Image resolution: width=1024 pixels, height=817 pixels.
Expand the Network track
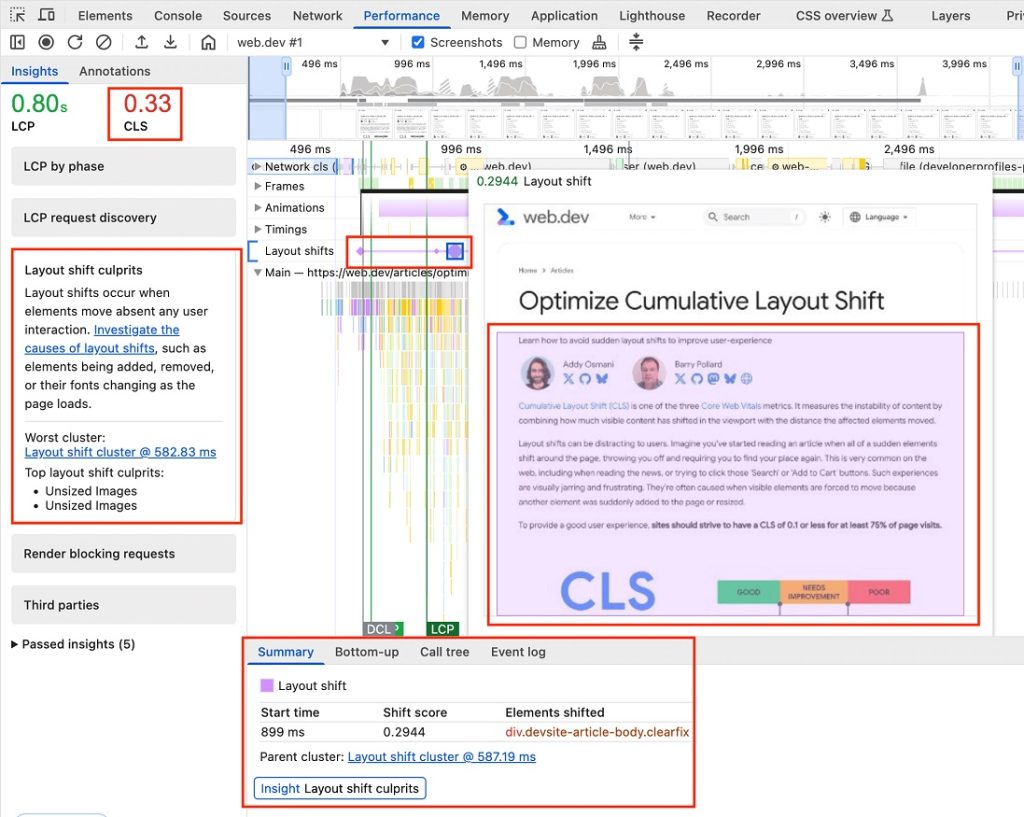click(256, 167)
